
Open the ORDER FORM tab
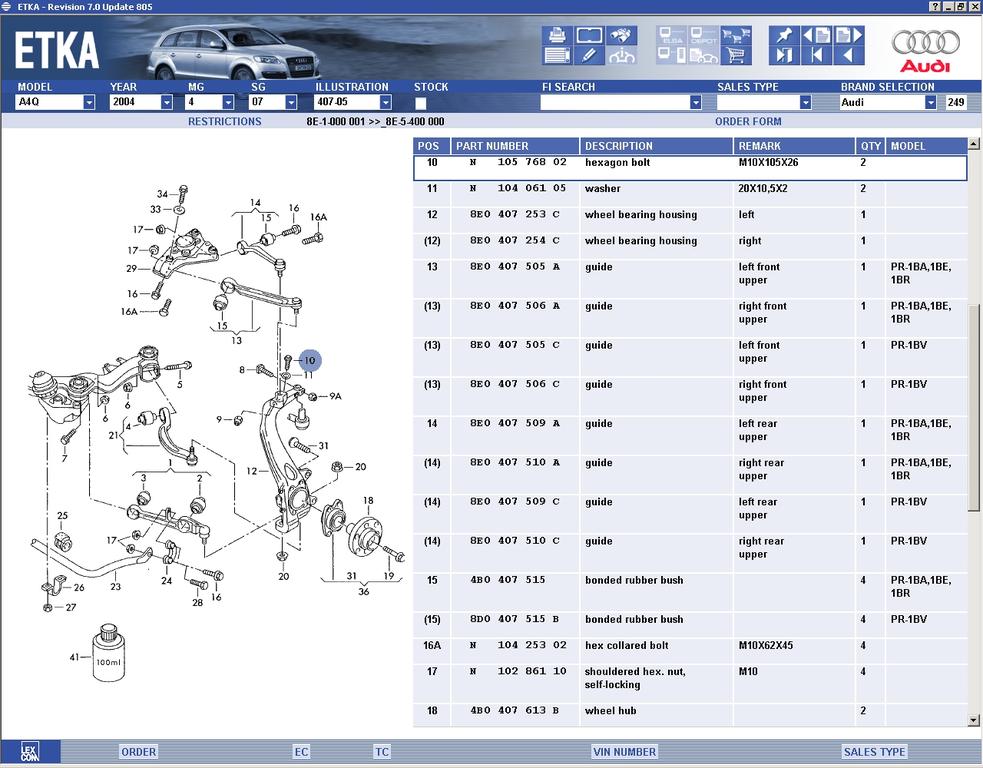(x=748, y=122)
